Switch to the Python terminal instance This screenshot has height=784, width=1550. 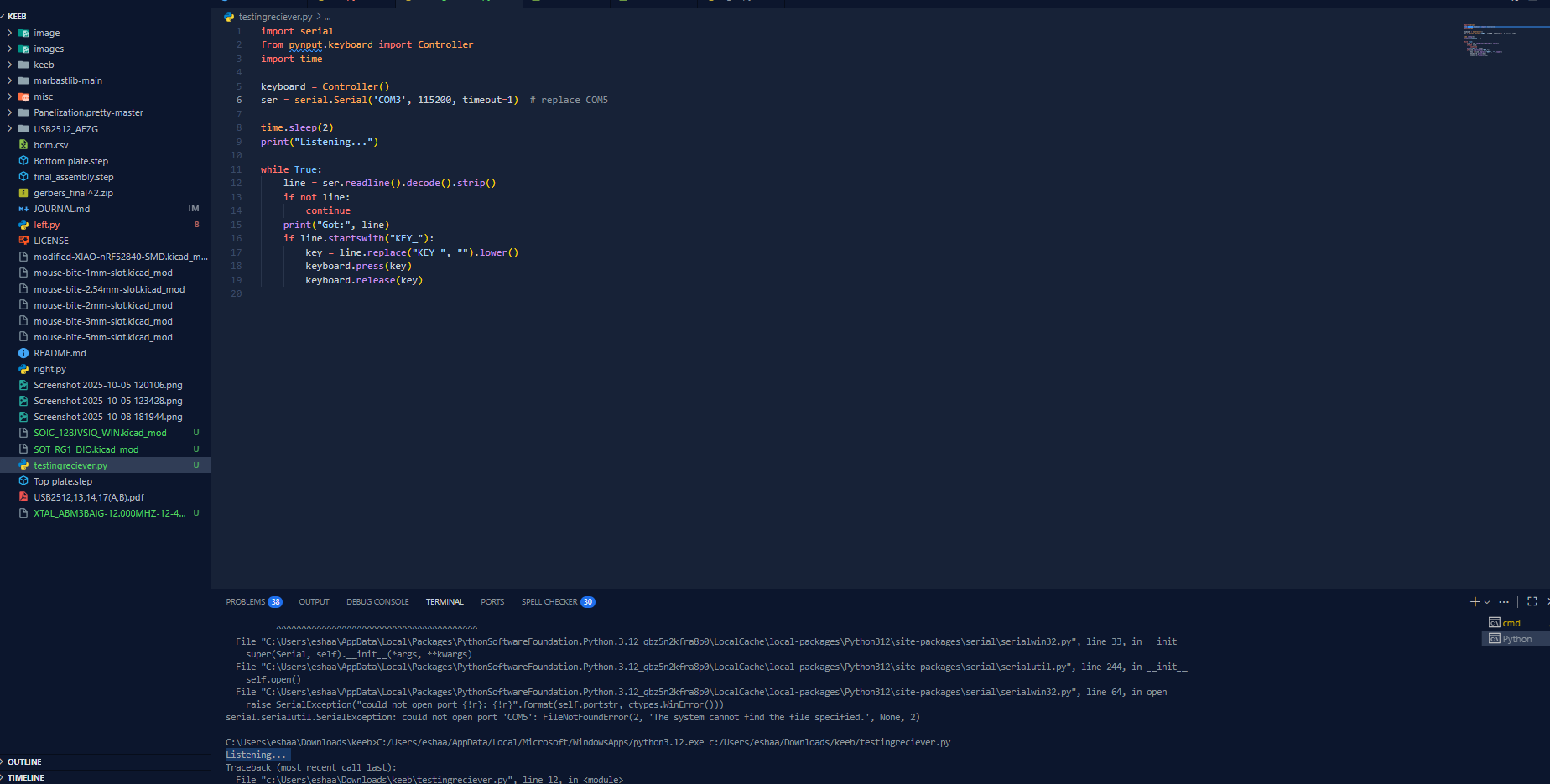point(1516,639)
